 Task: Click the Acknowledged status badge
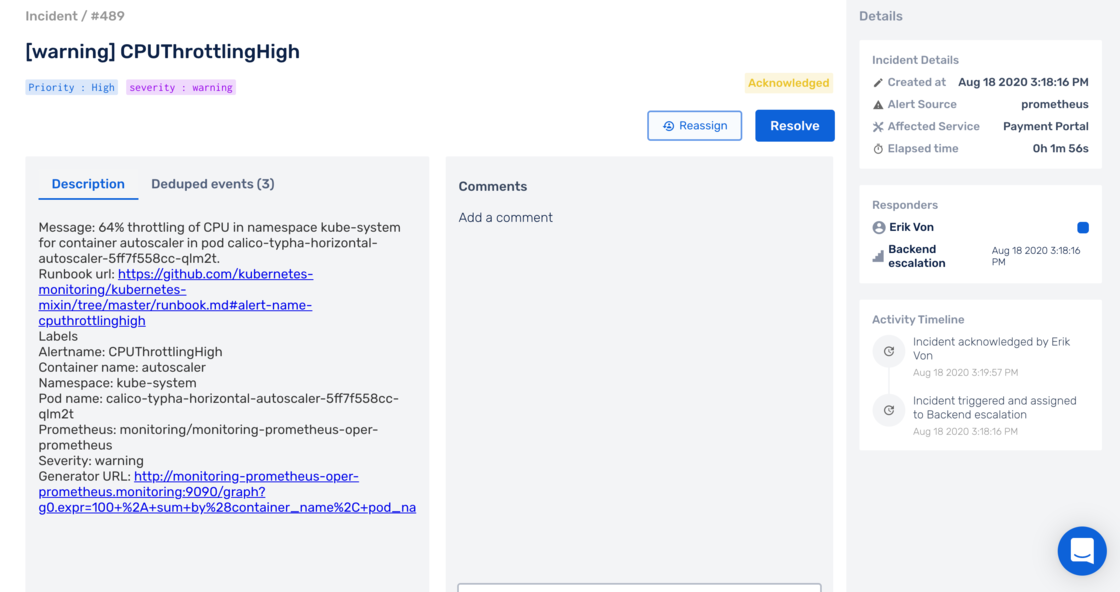pos(789,83)
